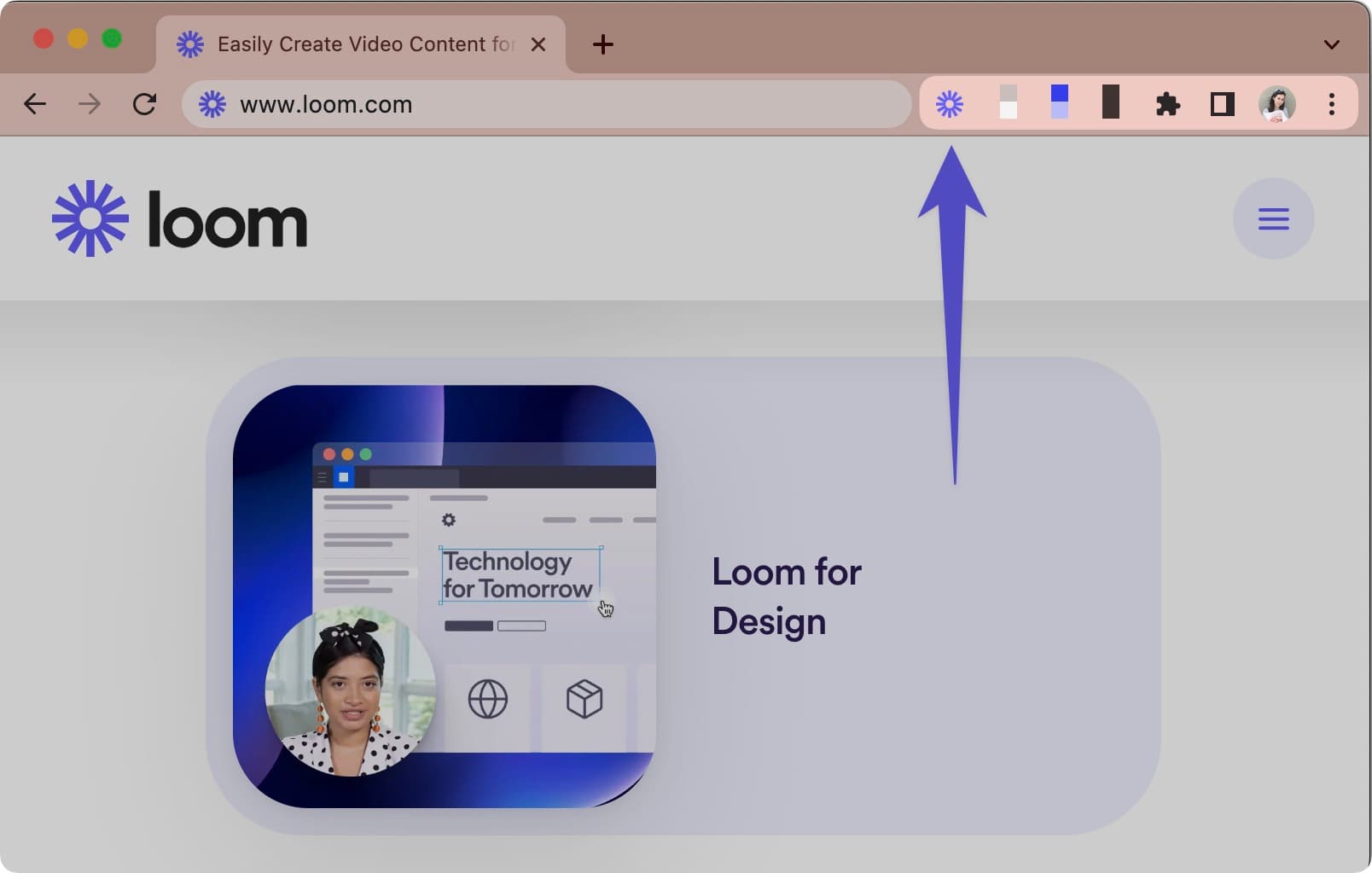
Task: Click the Loom logo in the page header
Action: [x=179, y=218]
